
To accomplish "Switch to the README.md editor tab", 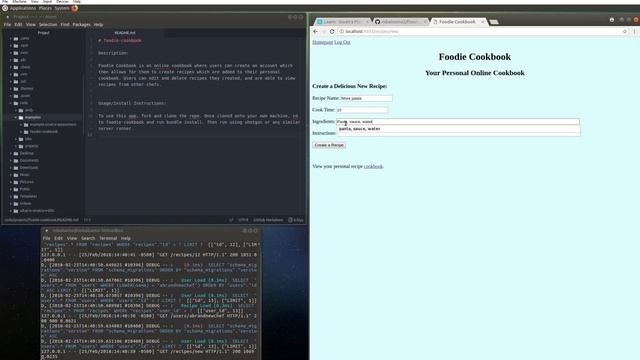I will pos(125,33).
